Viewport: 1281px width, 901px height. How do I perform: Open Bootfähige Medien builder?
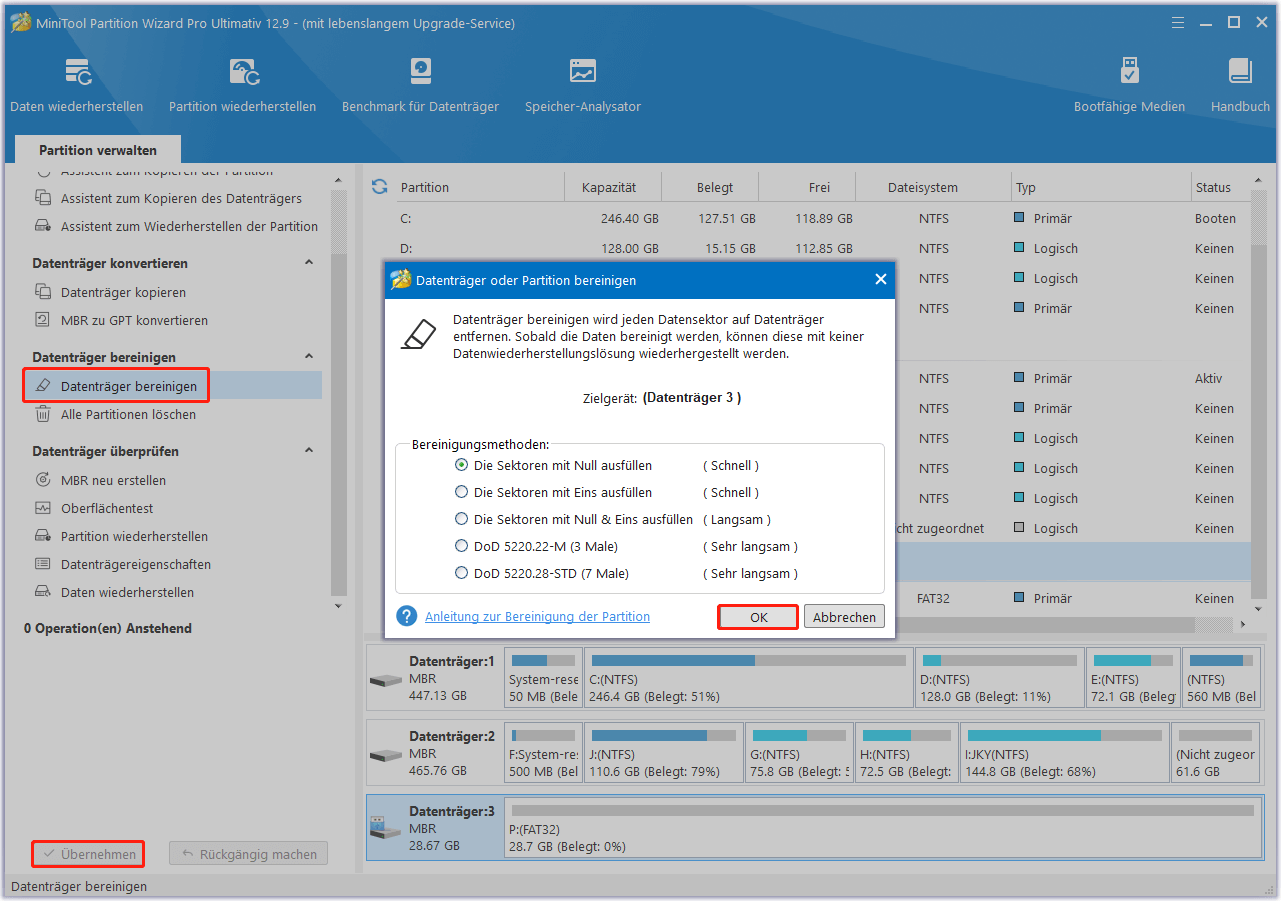1129,84
